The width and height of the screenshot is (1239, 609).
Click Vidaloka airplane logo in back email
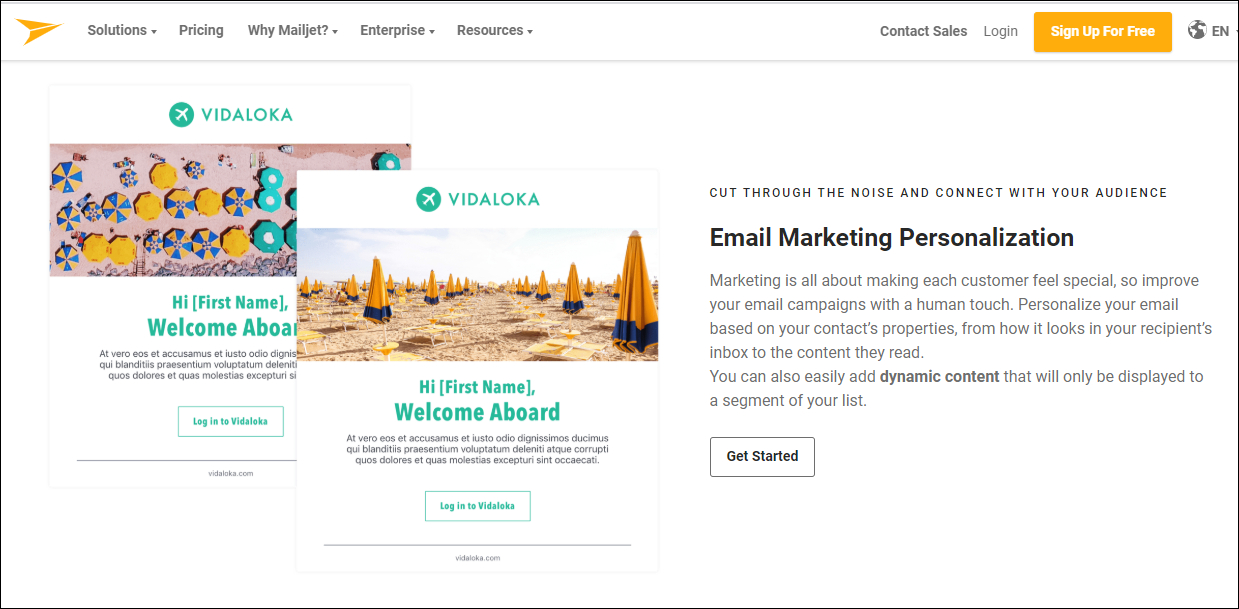181,114
